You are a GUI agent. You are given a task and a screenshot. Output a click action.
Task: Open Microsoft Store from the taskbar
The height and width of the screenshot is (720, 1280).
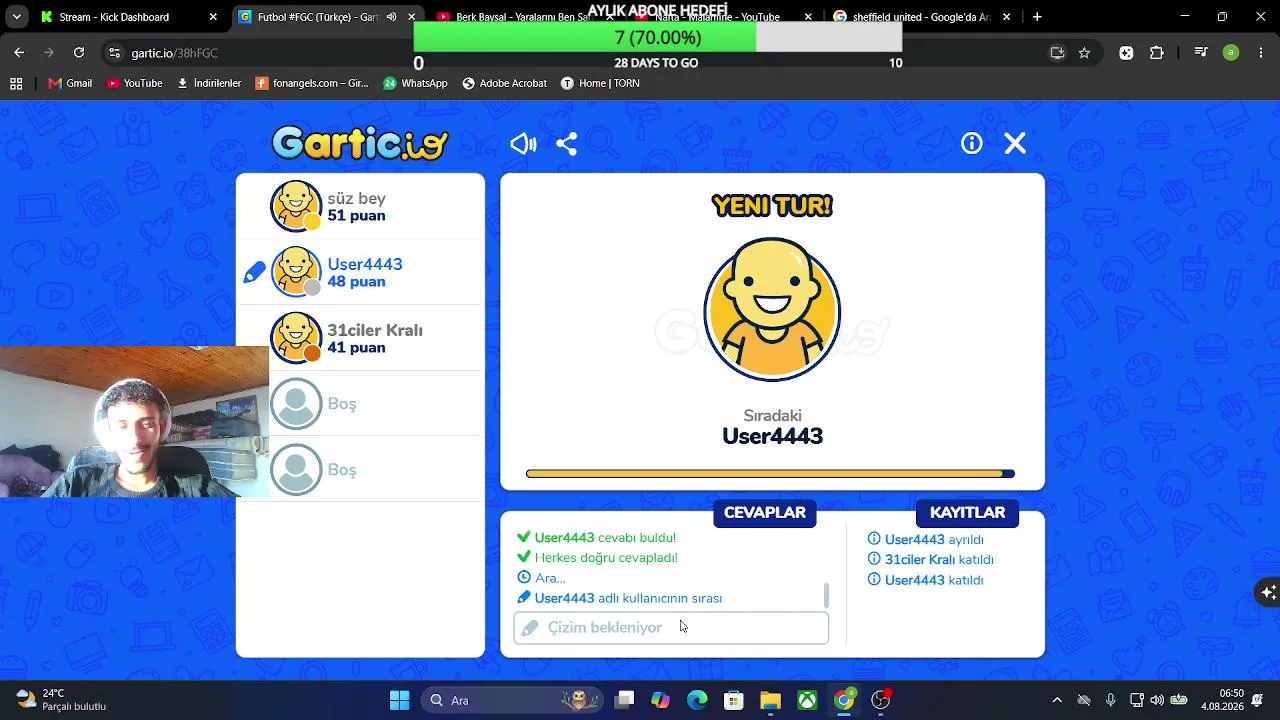734,700
